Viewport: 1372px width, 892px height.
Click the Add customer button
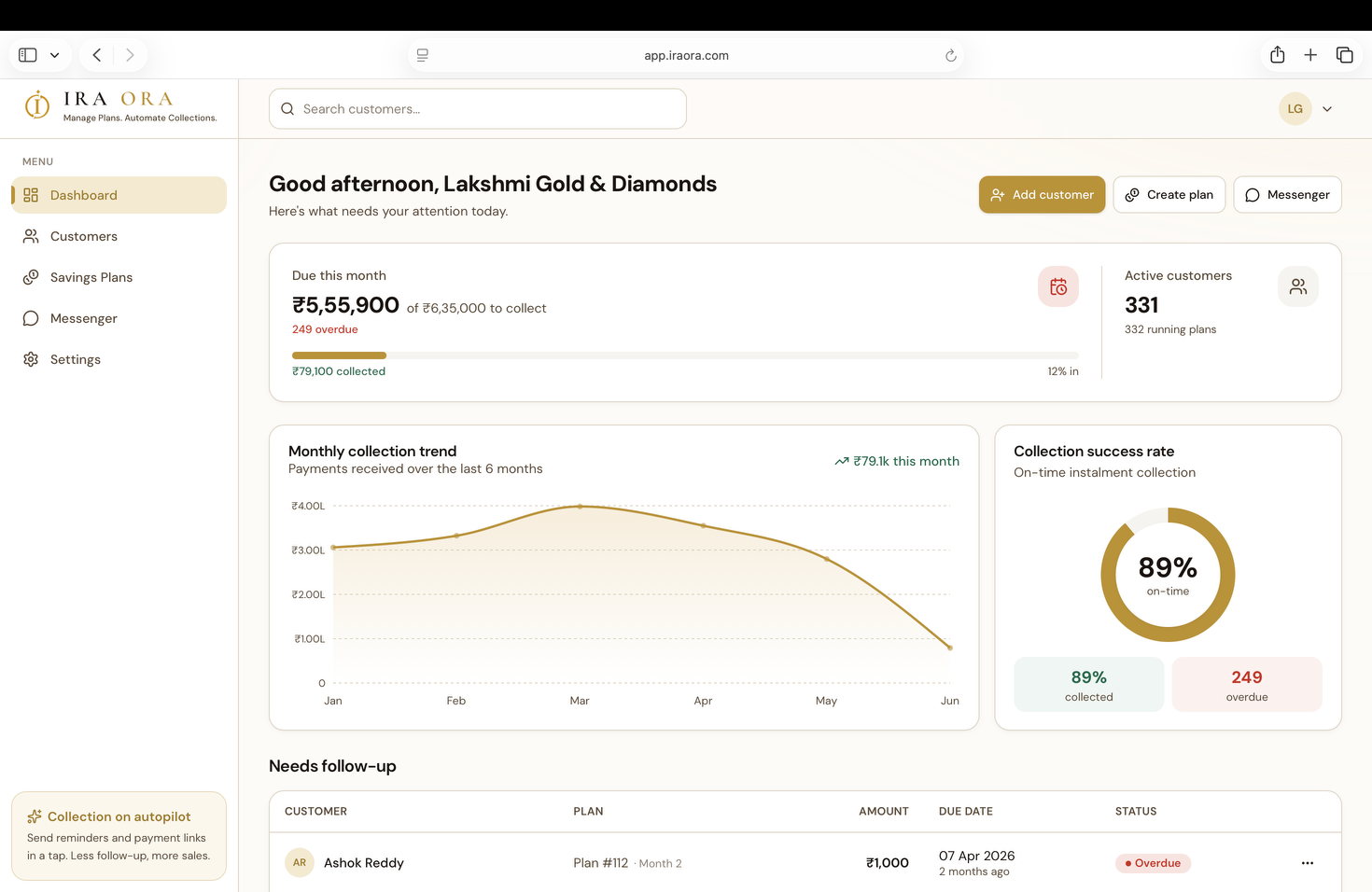pos(1042,195)
